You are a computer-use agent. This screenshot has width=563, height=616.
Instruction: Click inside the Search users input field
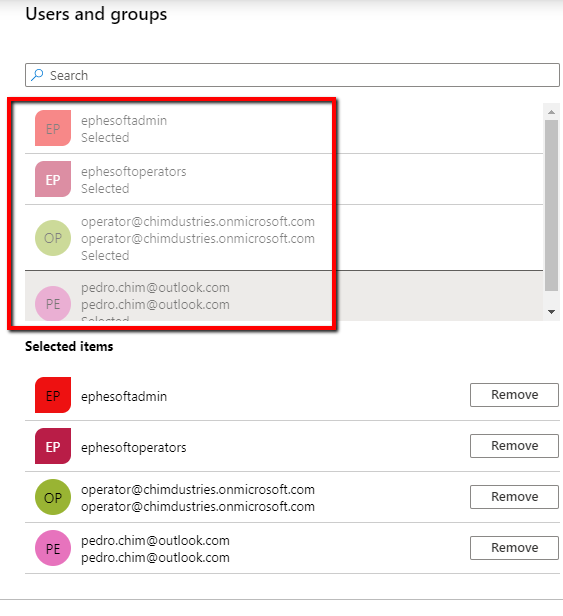pyautogui.click(x=292, y=75)
